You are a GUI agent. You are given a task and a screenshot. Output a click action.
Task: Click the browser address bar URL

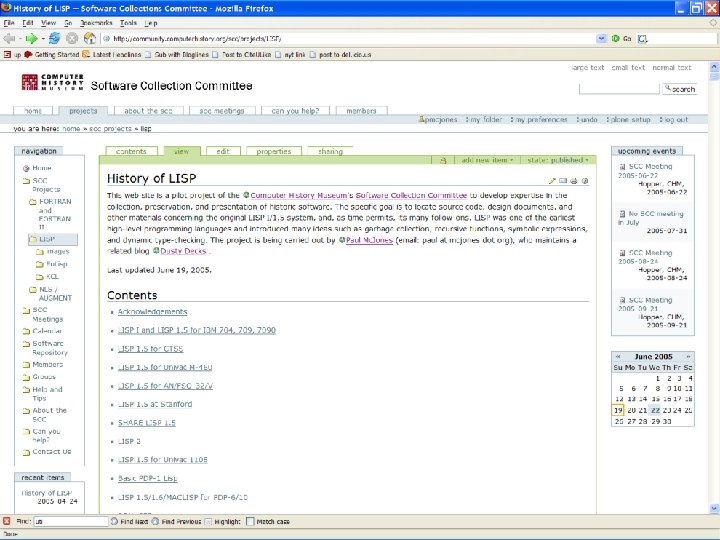click(197, 39)
